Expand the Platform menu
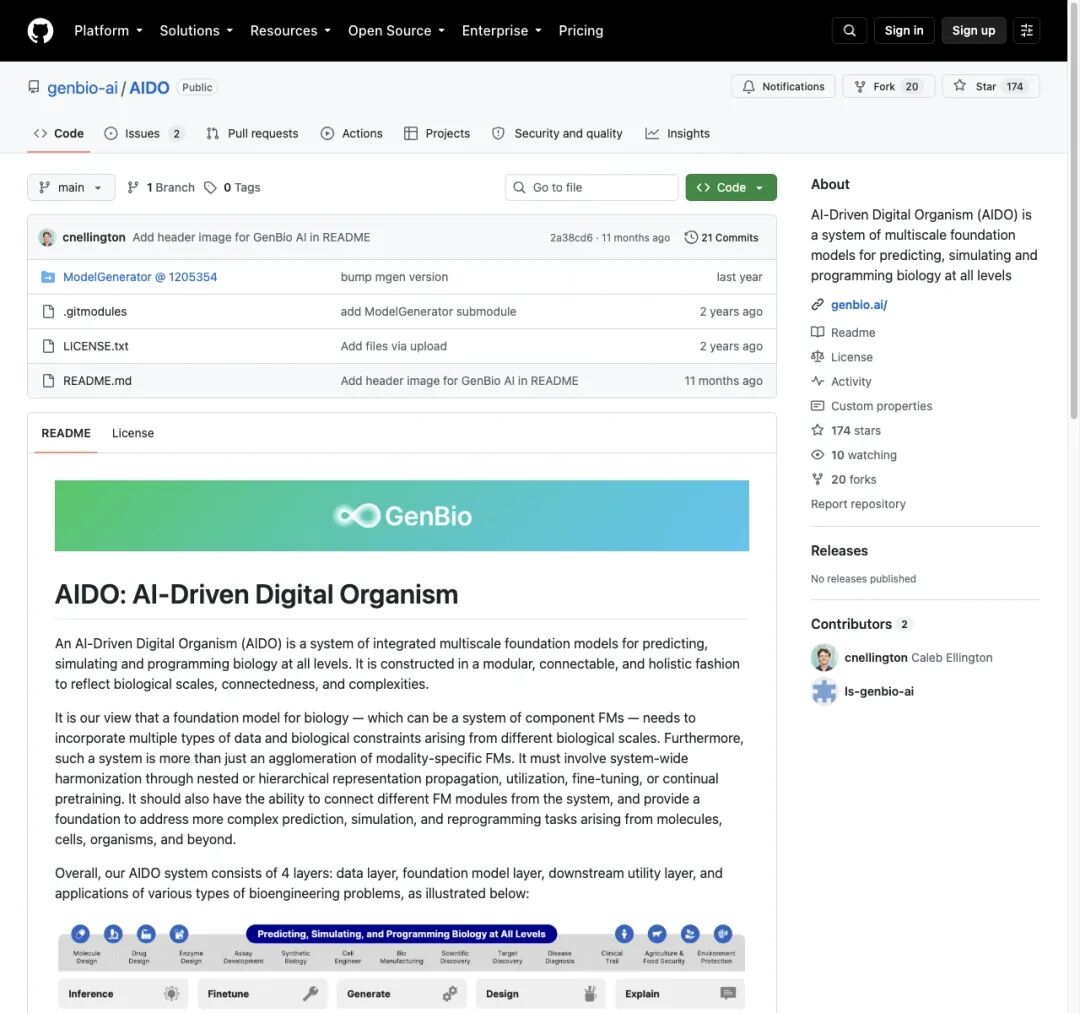Viewport: 1080px width, 1013px height. pyautogui.click(x=108, y=30)
